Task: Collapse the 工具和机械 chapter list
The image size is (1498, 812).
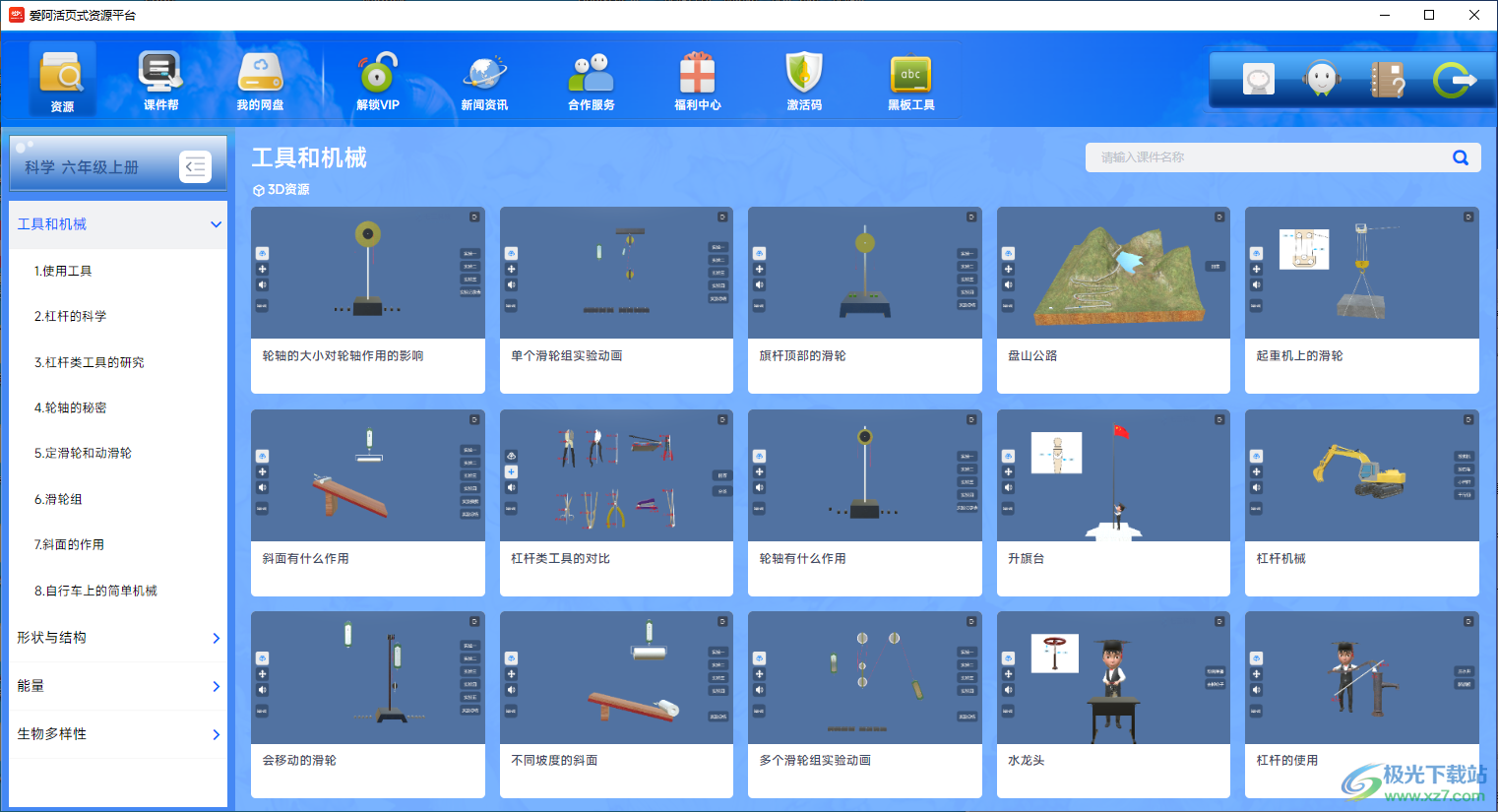Action: [216, 224]
